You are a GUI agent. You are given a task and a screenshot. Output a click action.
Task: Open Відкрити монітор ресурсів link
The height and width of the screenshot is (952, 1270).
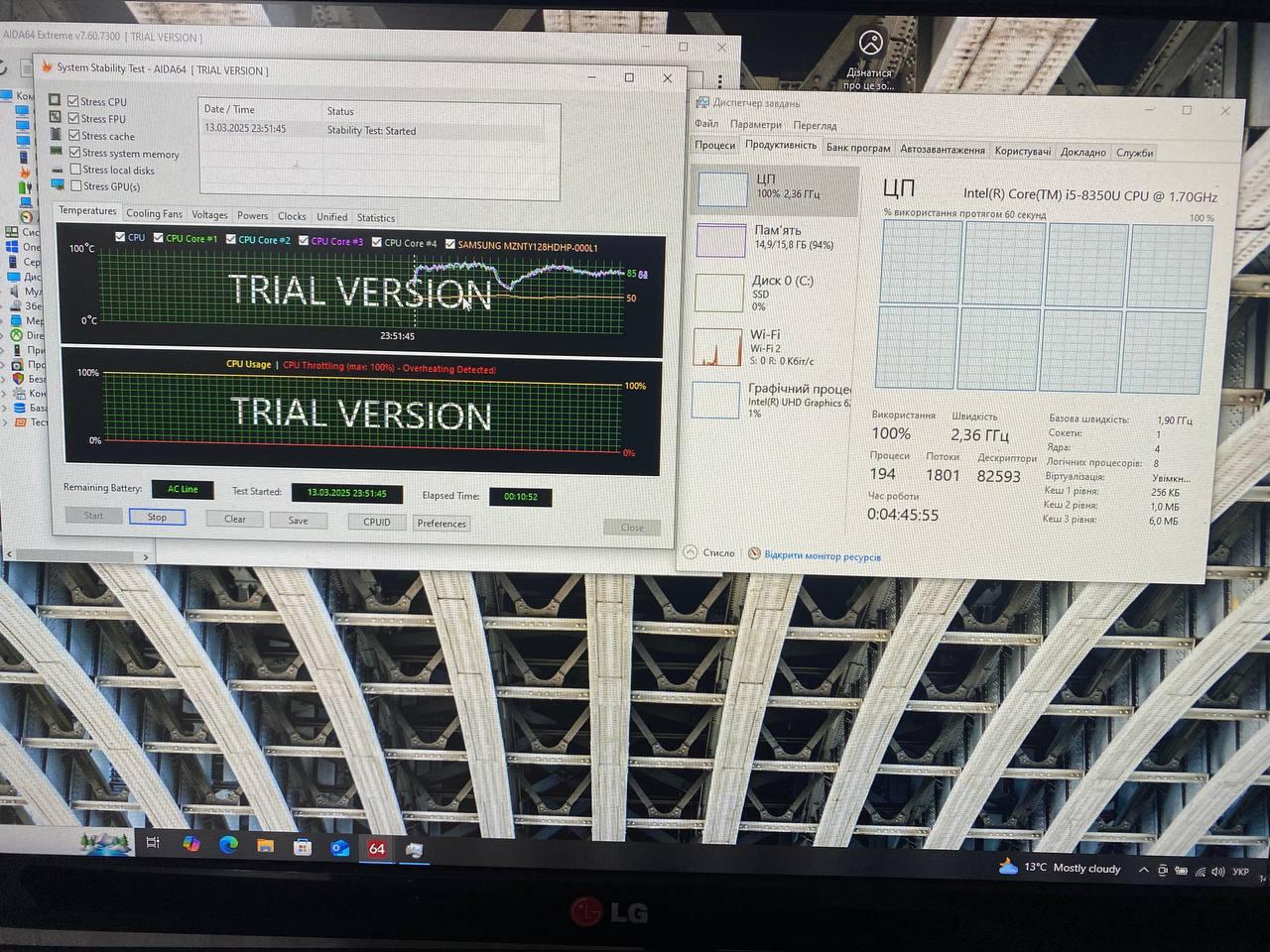coord(823,556)
